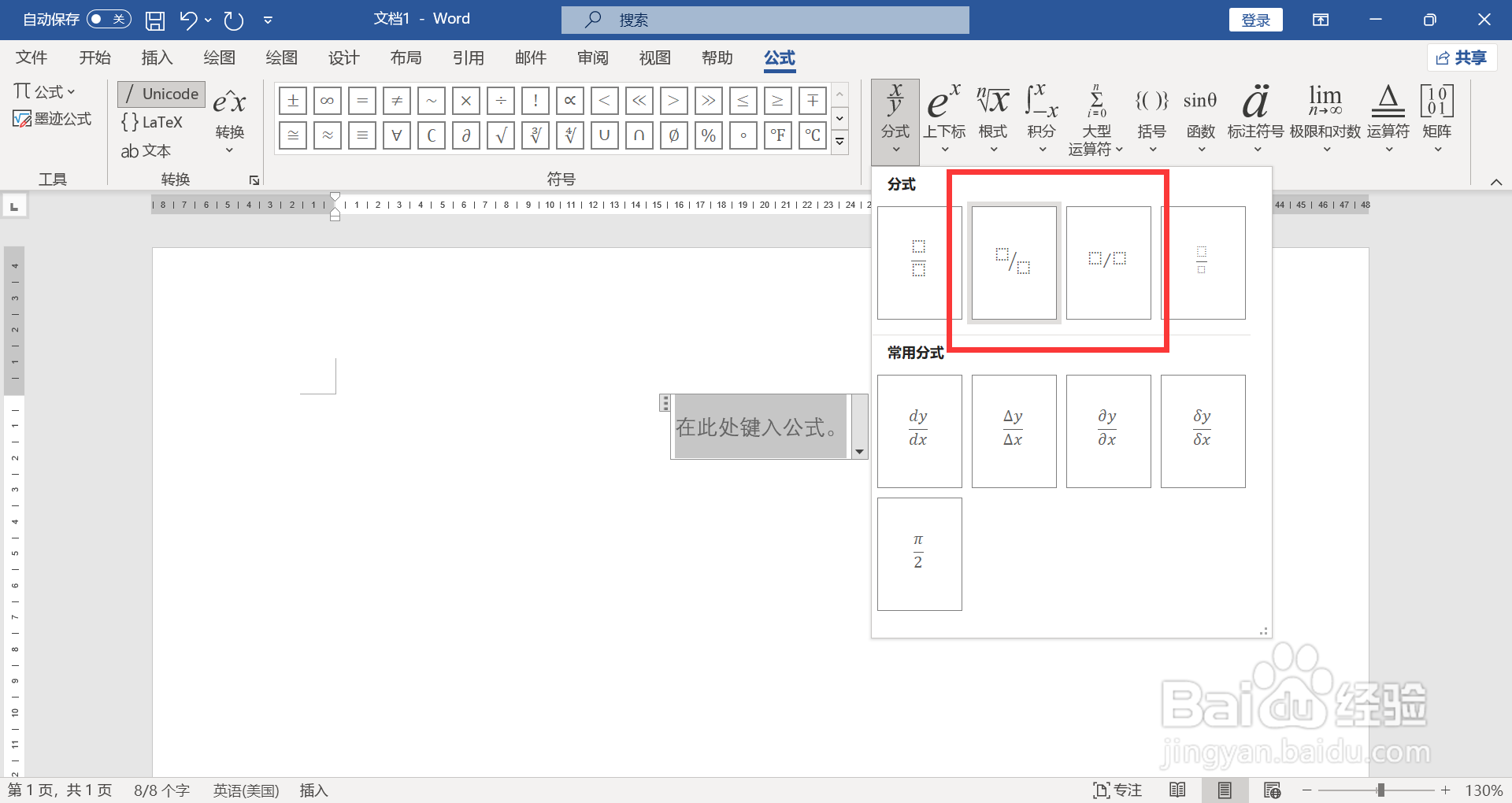Switch to the 布局 tab
1512x803 pixels.
click(406, 57)
